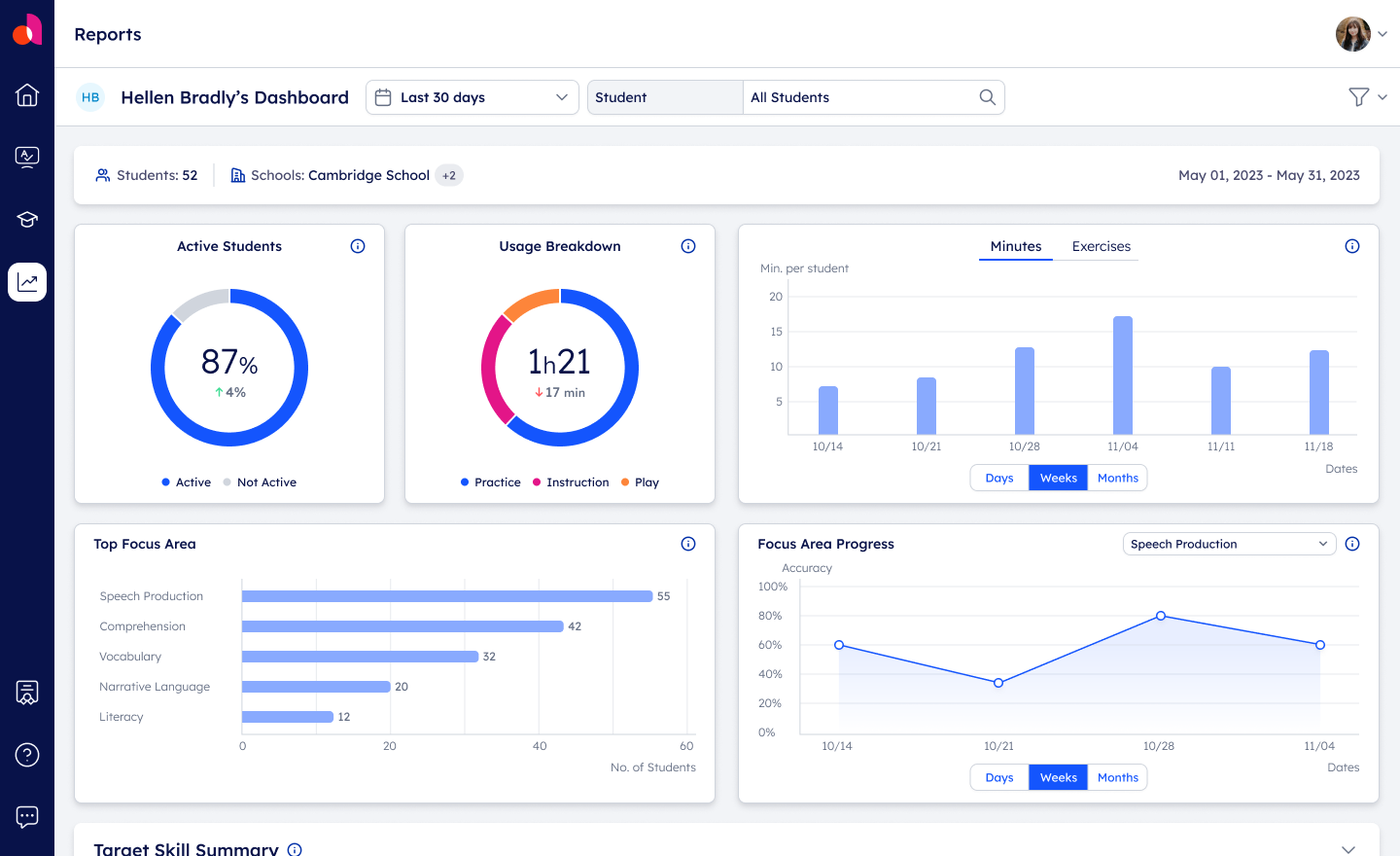Select the Reports chart icon in sidebar
This screenshot has height=856, width=1400.
coord(27,282)
